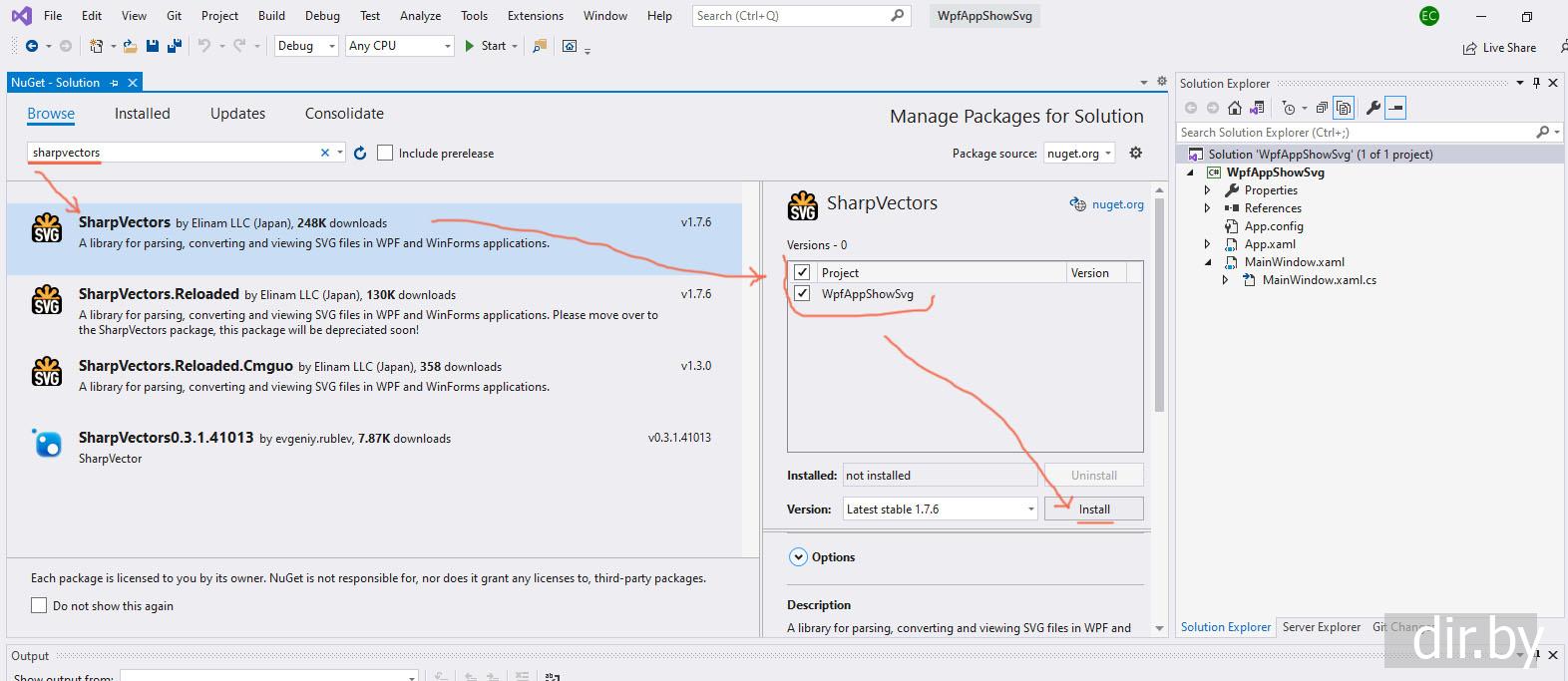Click the Open File folder icon
The width and height of the screenshot is (1568, 681).
click(x=133, y=46)
